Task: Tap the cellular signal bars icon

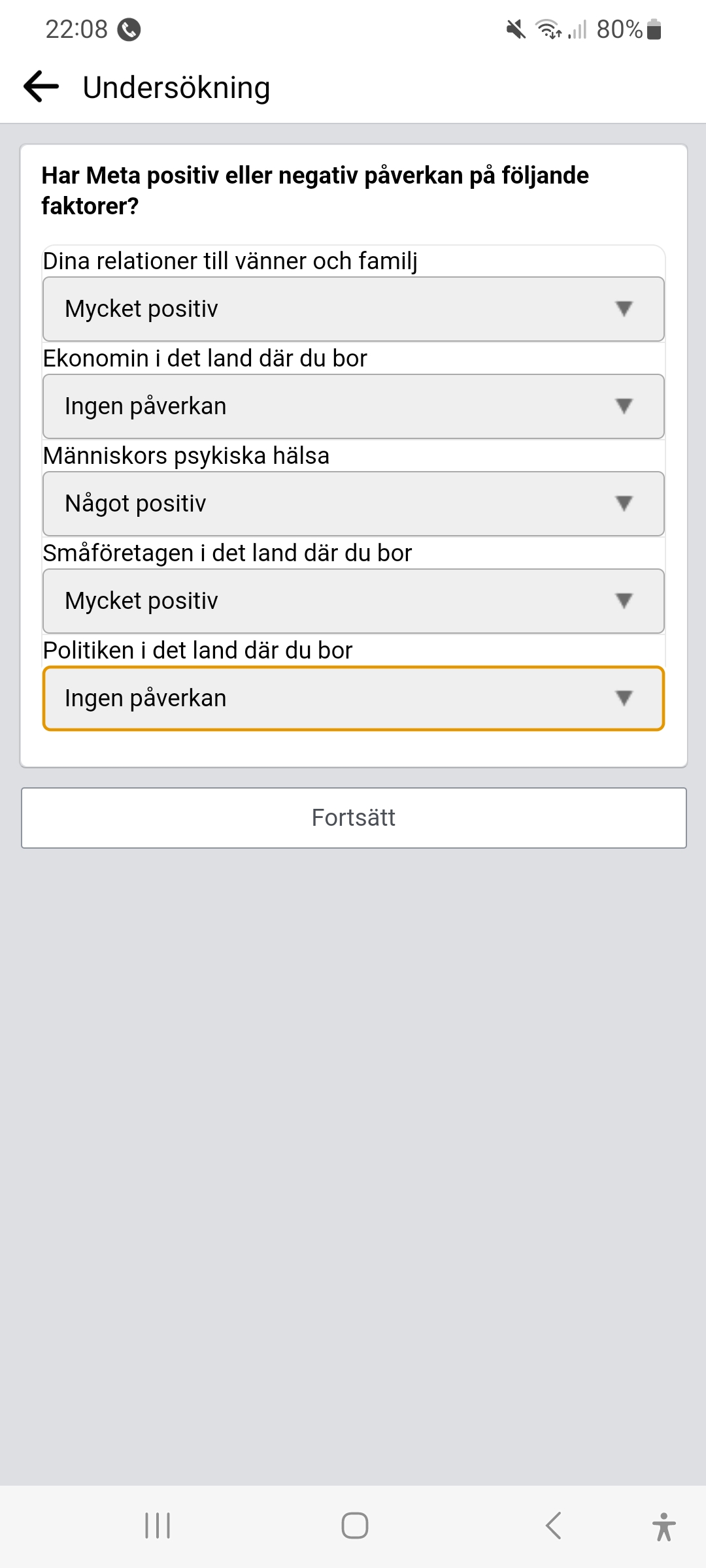Action: point(578,29)
